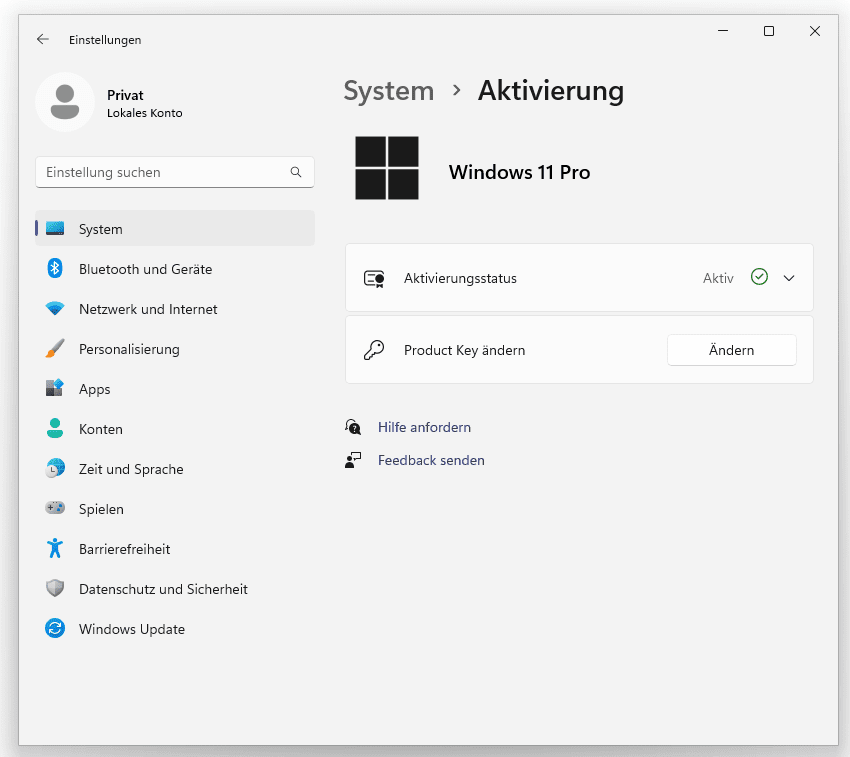Click the search magnifier icon
Viewport: 850px width, 757px height.
(296, 172)
